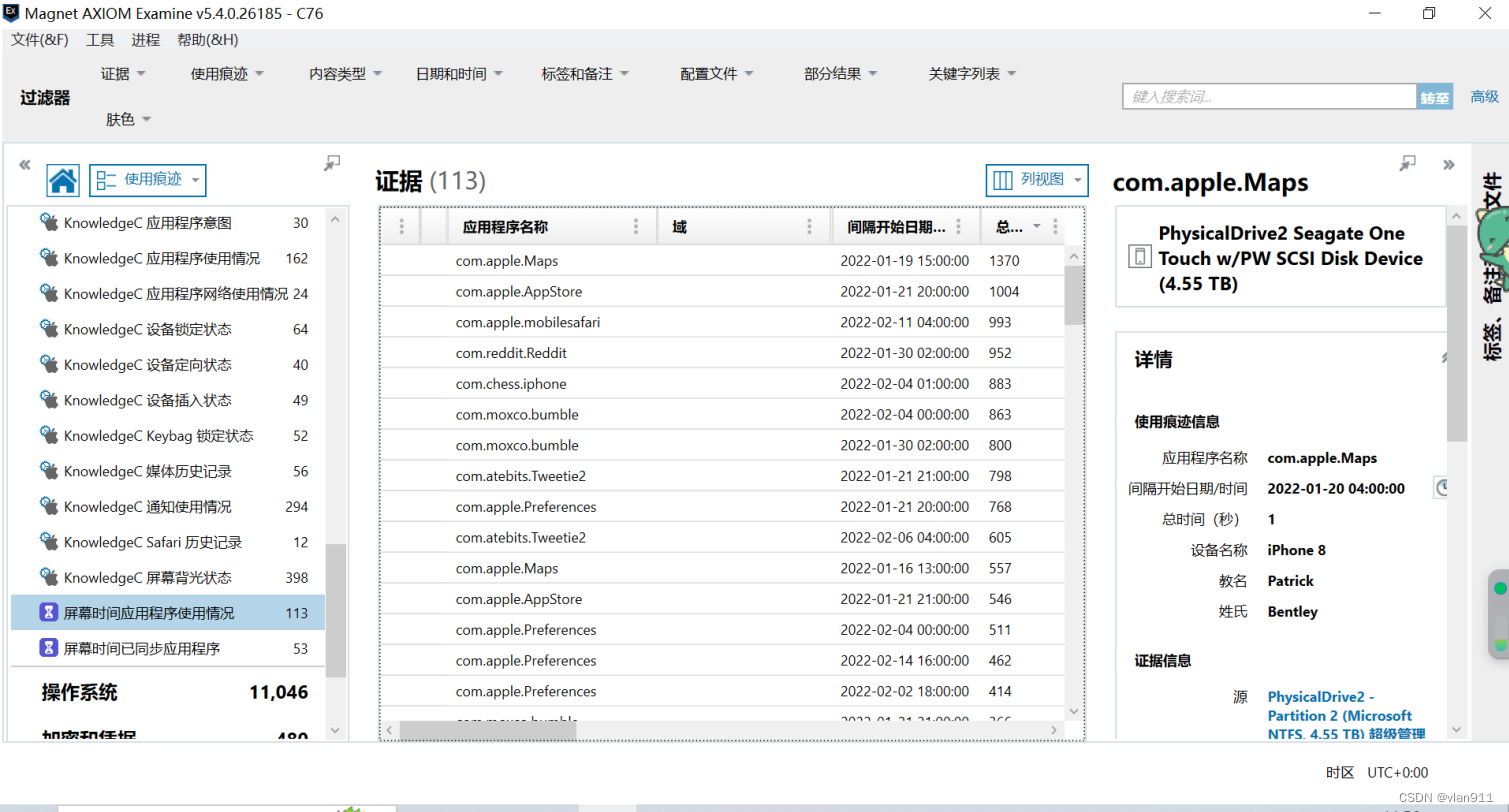Click 高级 advanced search link
The width and height of the screenshot is (1509, 812).
(x=1484, y=97)
